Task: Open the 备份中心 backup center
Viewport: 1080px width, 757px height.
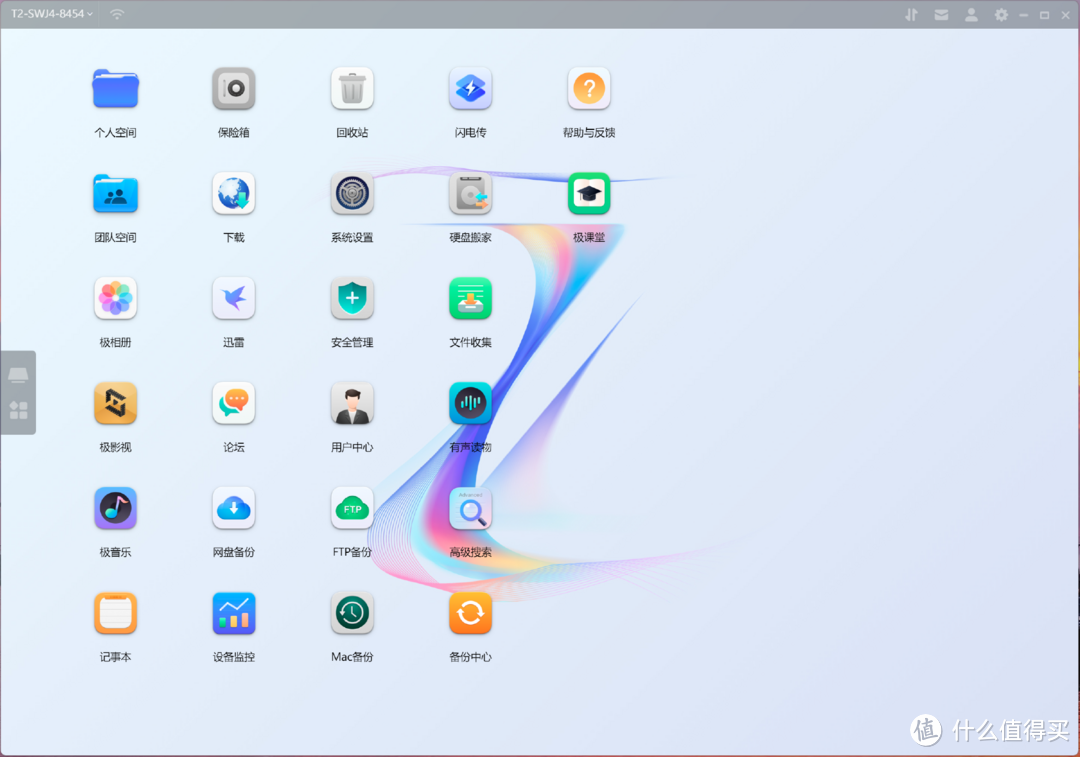Action: pos(470,614)
